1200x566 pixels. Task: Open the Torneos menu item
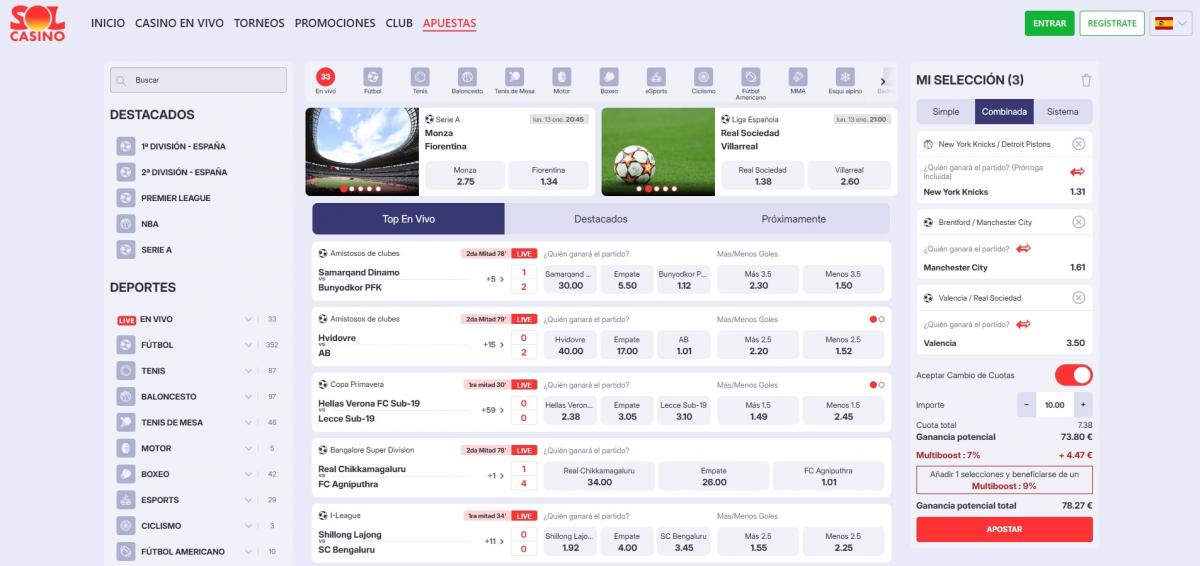(259, 23)
